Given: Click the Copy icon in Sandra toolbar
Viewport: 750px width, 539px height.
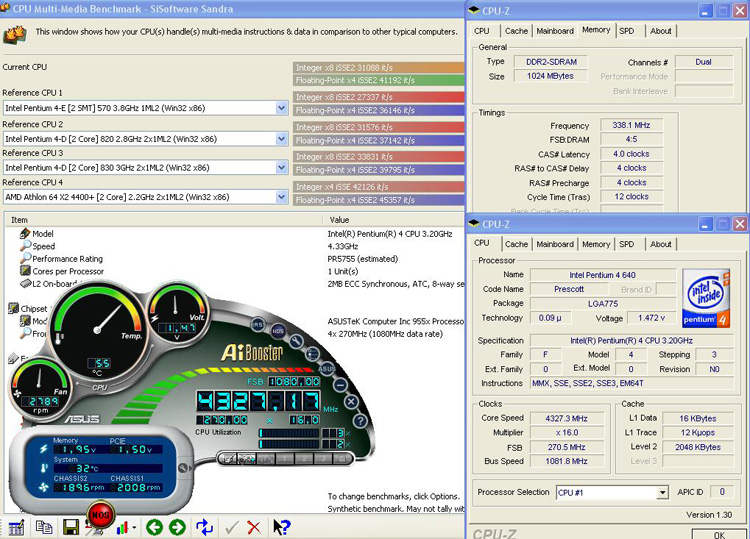Looking at the screenshot, I should [x=44, y=527].
